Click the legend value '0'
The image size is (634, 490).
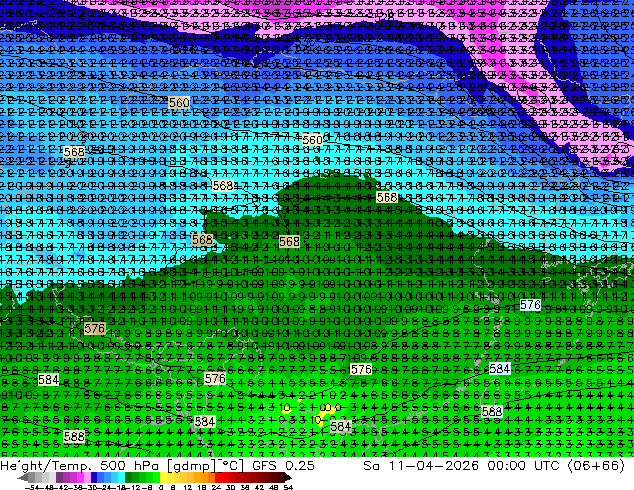161,488
